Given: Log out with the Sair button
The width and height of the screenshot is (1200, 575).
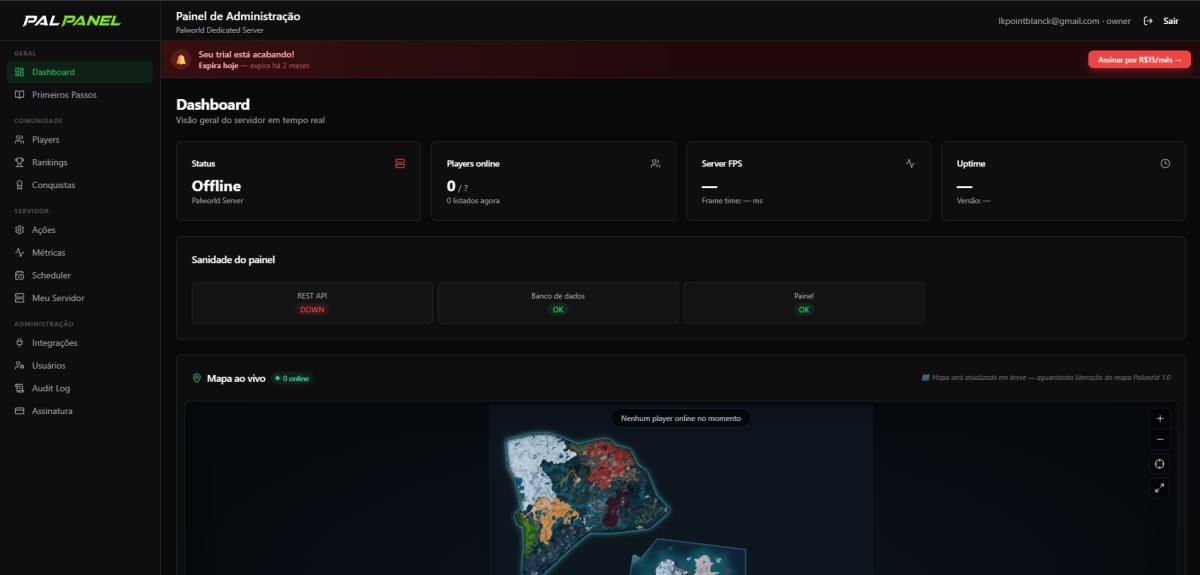Looking at the screenshot, I should [1161, 20].
